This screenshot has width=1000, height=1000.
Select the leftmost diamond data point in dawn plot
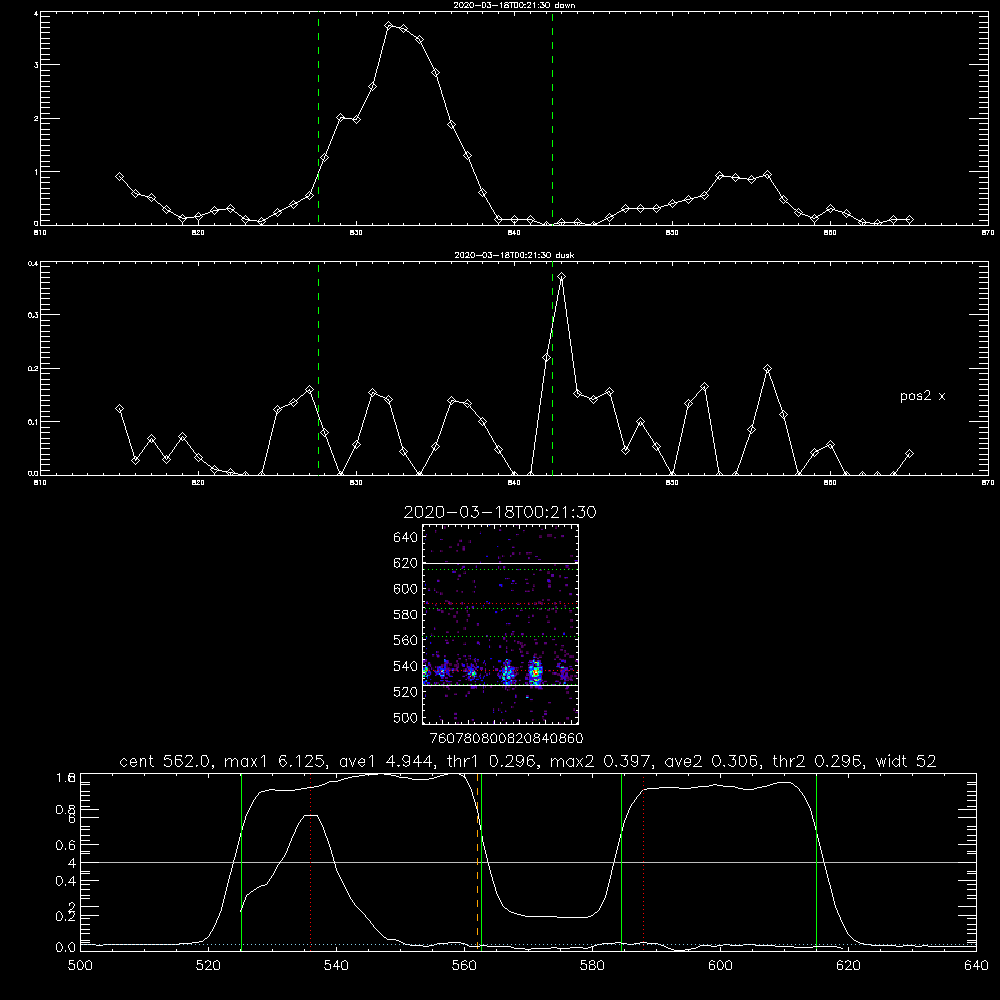click(x=119, y=177)
